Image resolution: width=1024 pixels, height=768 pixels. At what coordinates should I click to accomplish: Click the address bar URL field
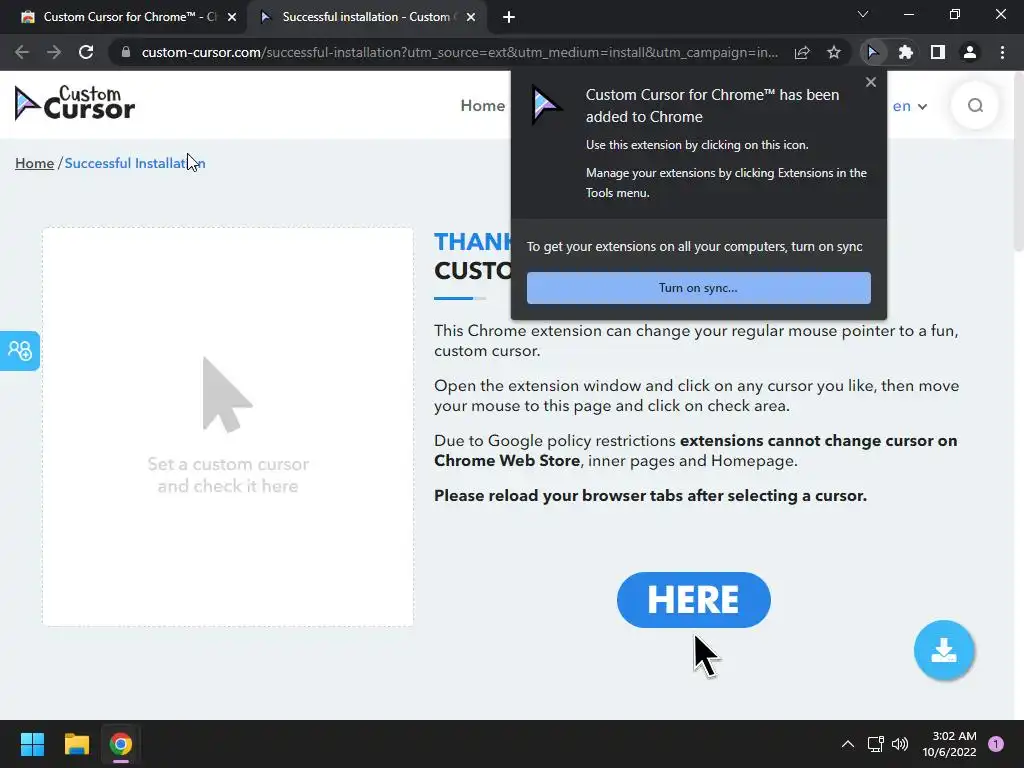click(459, 52)
